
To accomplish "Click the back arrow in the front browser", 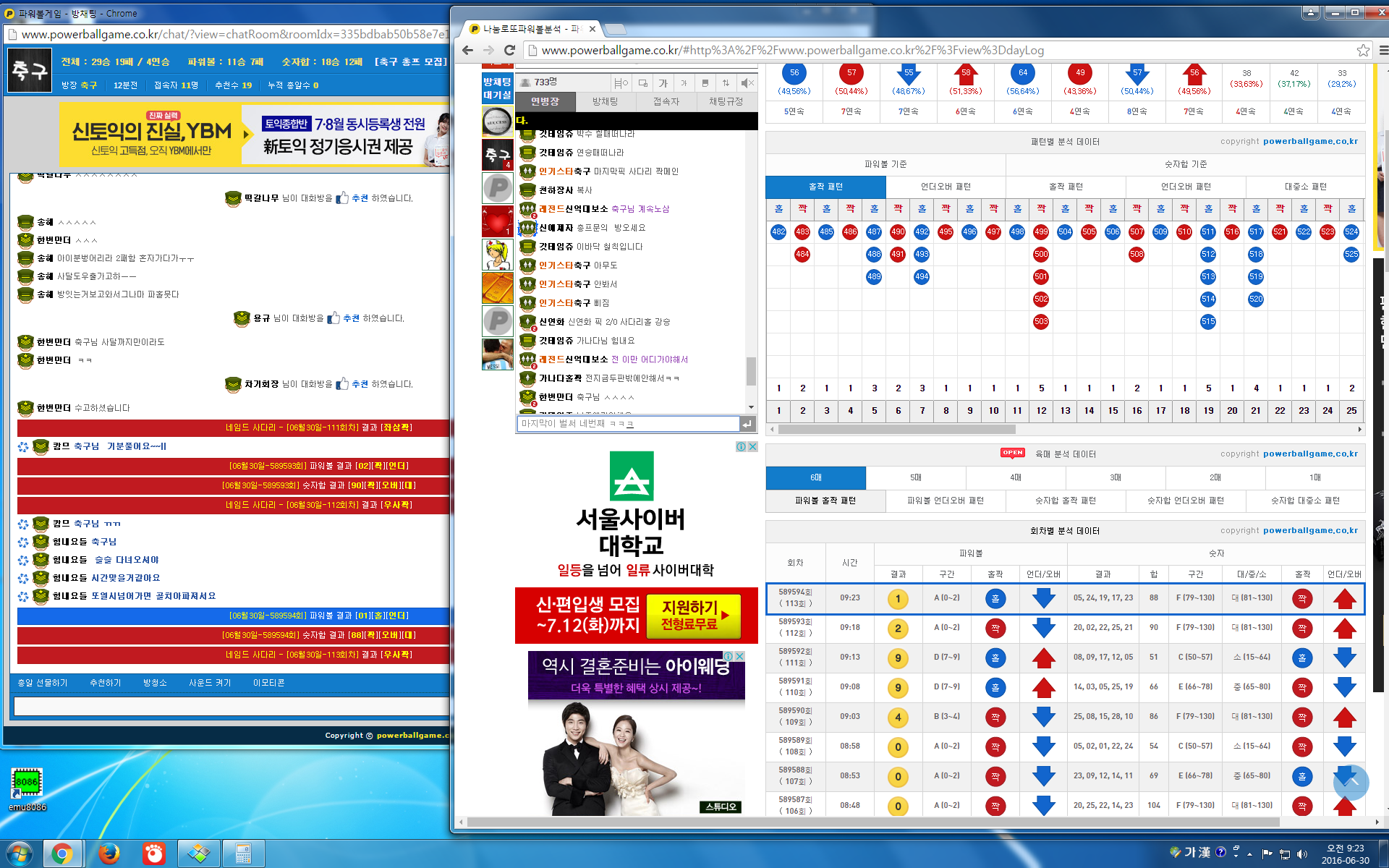I will point(467,50).
